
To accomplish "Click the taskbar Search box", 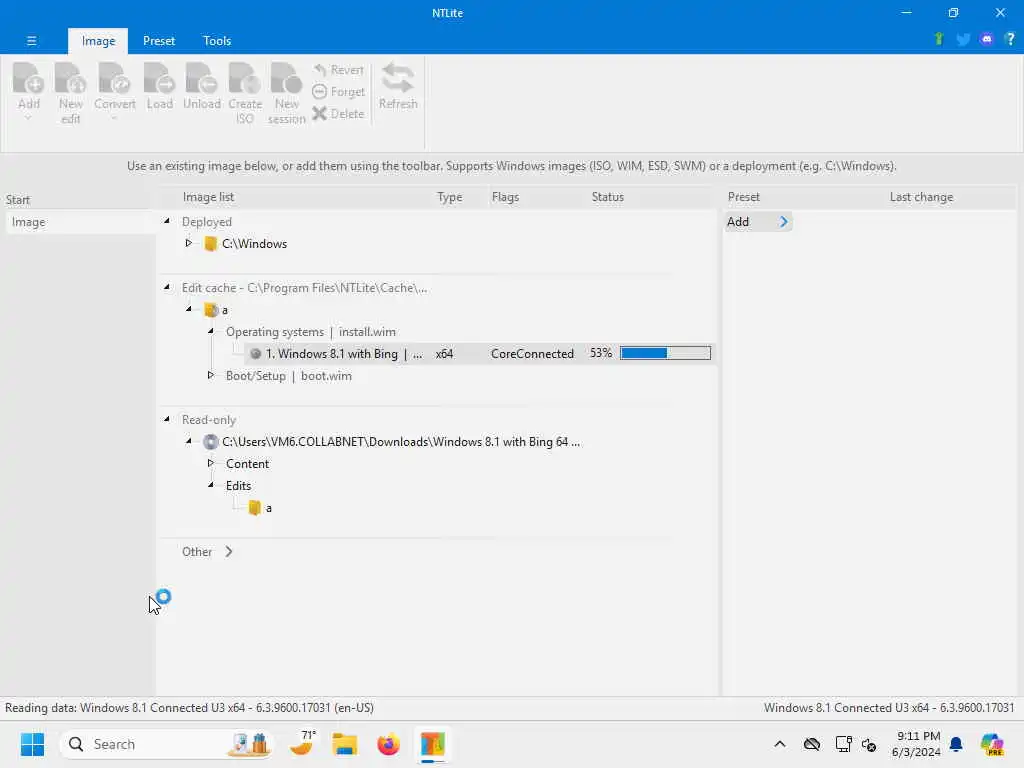I will (167, 744).
